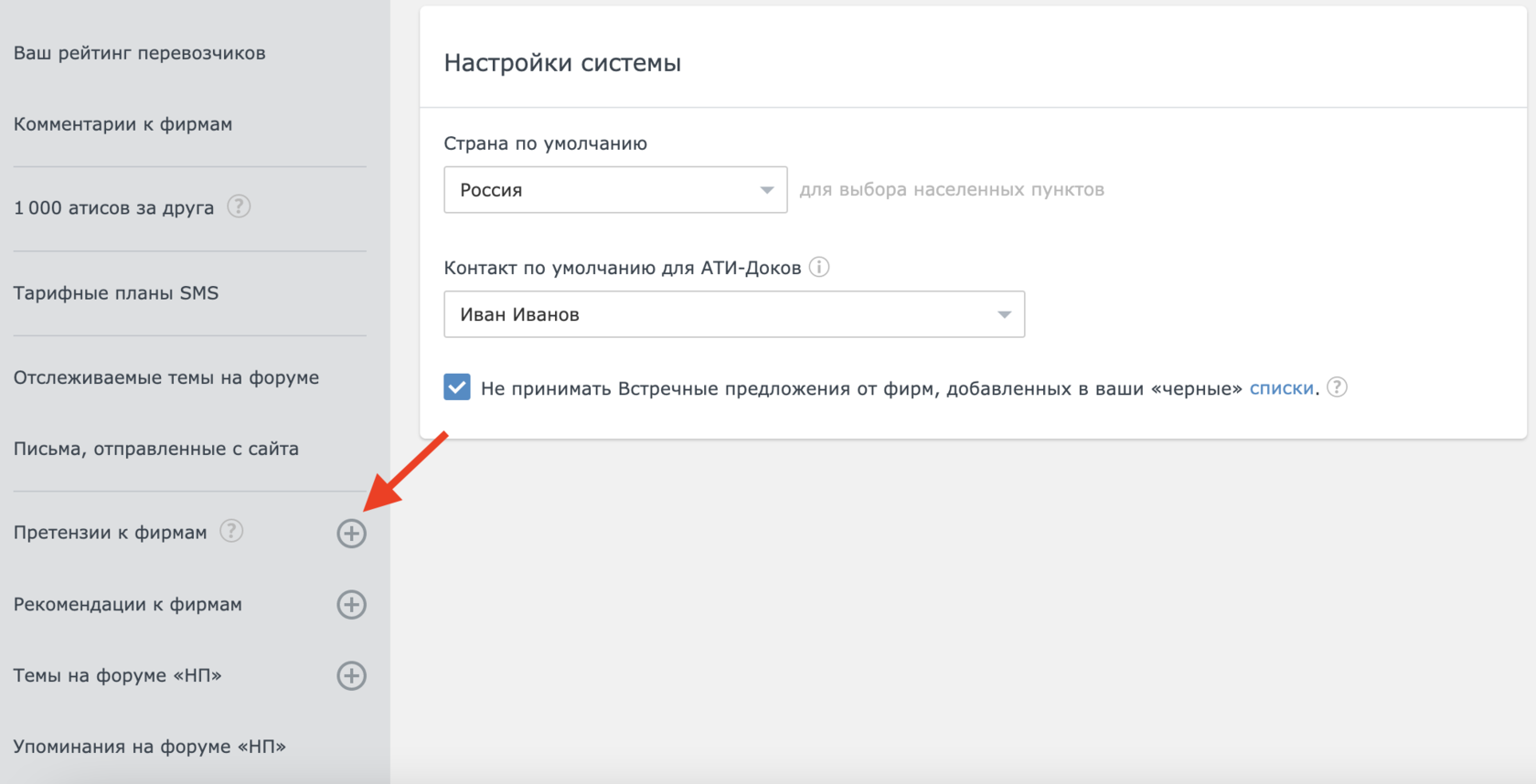Open Ваш рейтинг перевозчиков menu item
1536x784 pixels.
(140, 53)
